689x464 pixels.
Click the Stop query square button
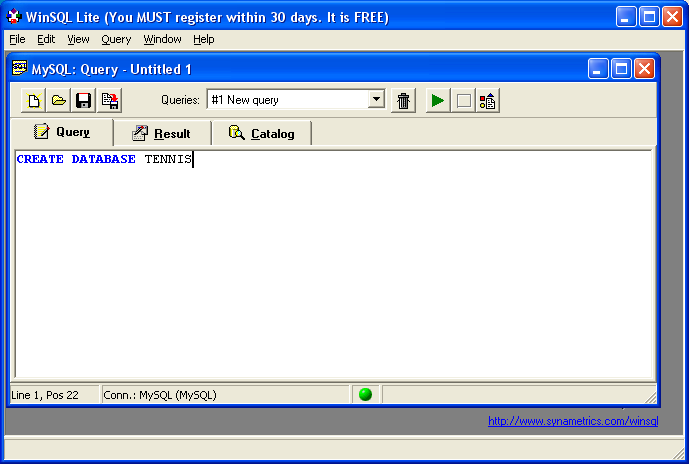[464, 101]
